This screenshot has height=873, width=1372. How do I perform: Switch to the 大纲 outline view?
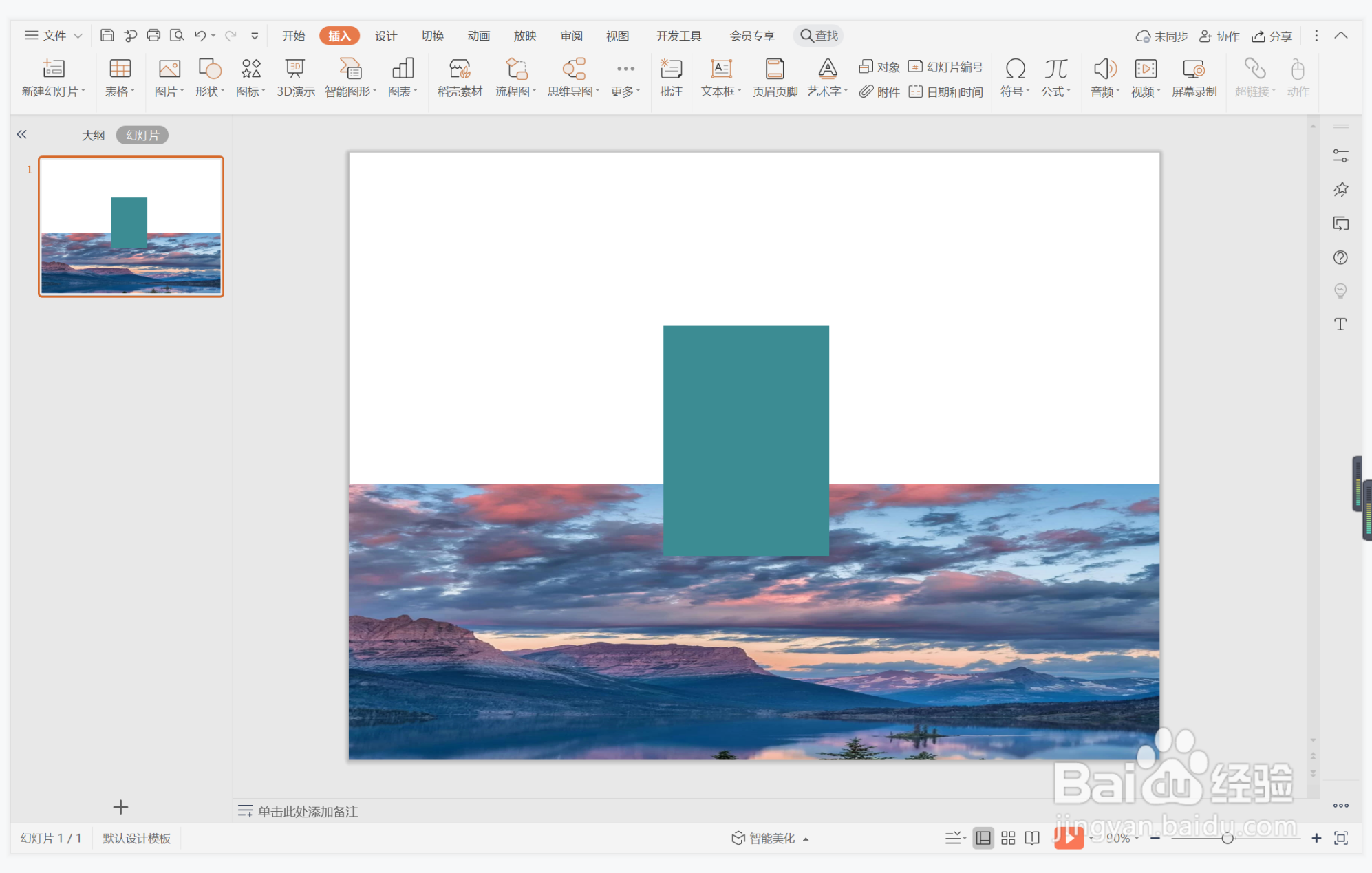click(x=93, y=136)
